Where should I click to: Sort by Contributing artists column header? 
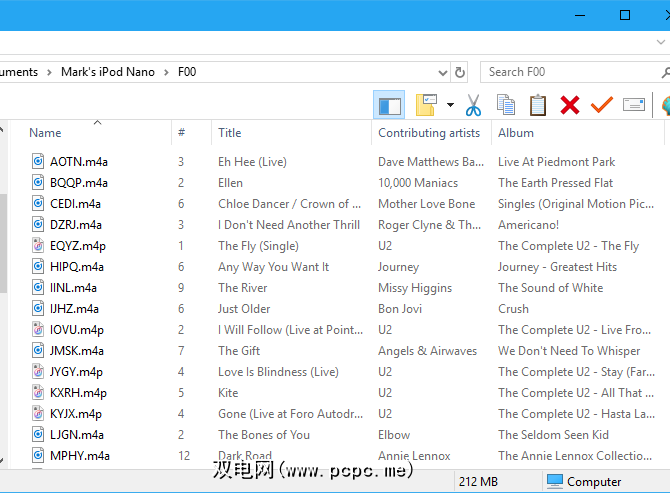(429, 133)
